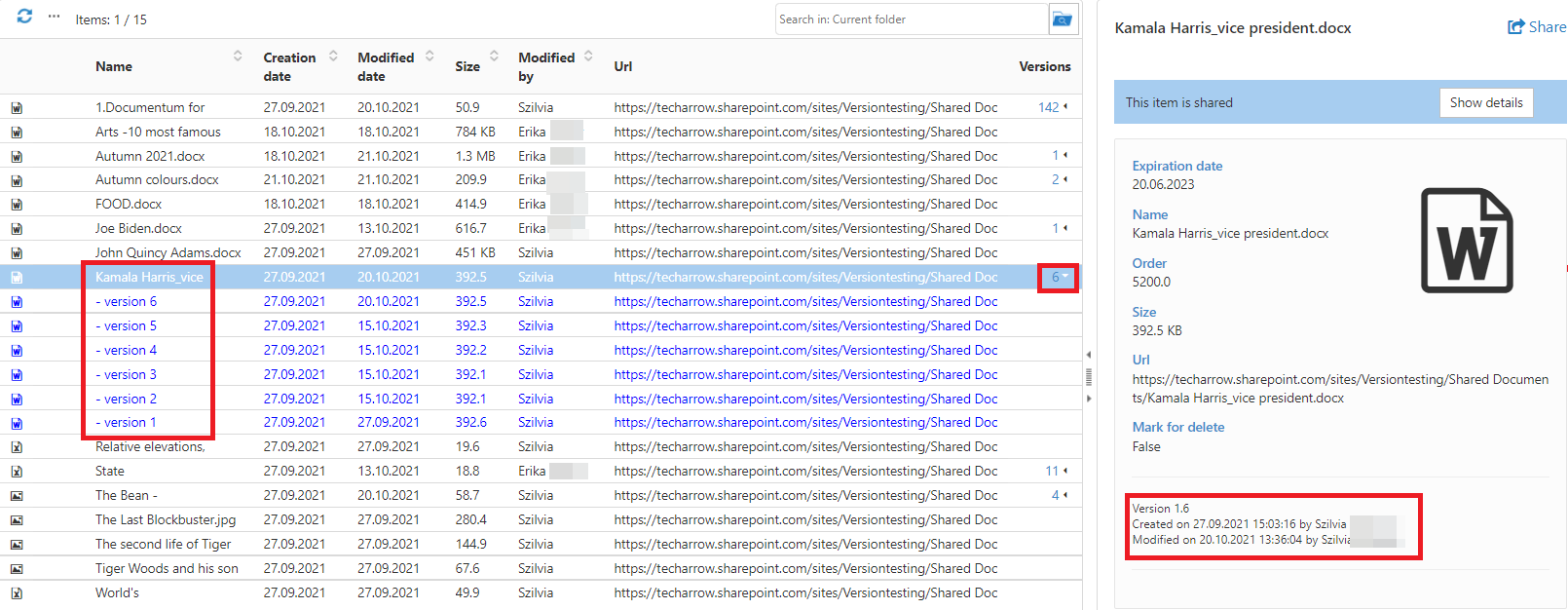1568x610 pixels.
Task: Click the Search in Current folder field
Action: [911, 19]
